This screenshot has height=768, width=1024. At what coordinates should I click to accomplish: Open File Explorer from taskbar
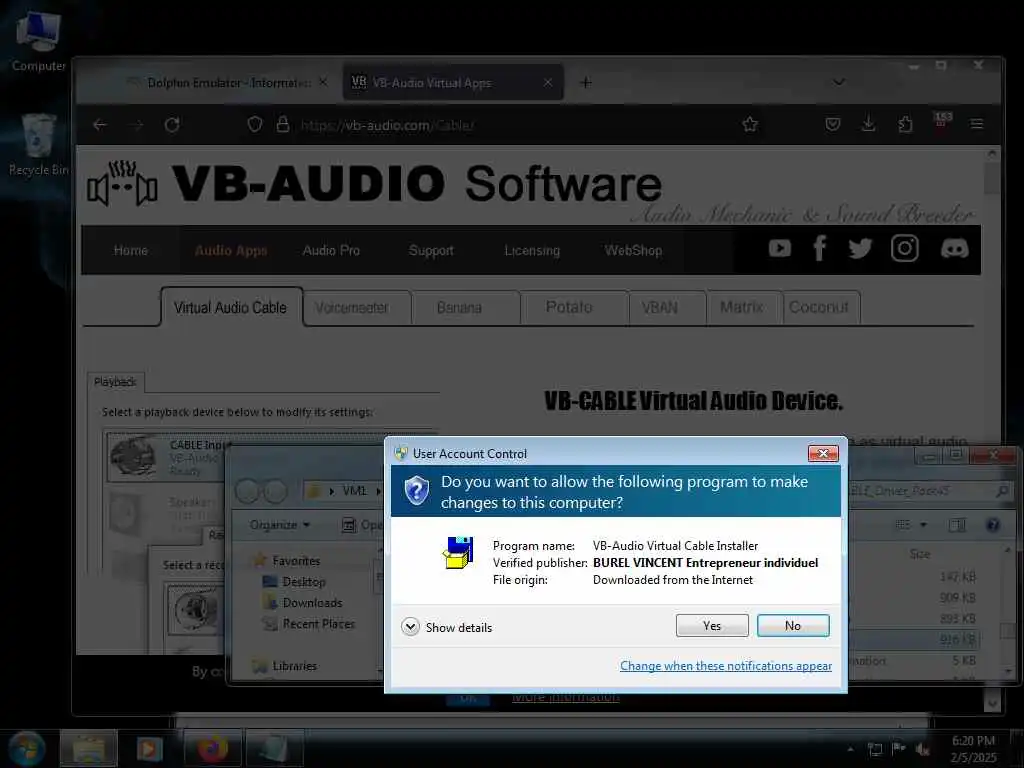click(x=89, y=749)
